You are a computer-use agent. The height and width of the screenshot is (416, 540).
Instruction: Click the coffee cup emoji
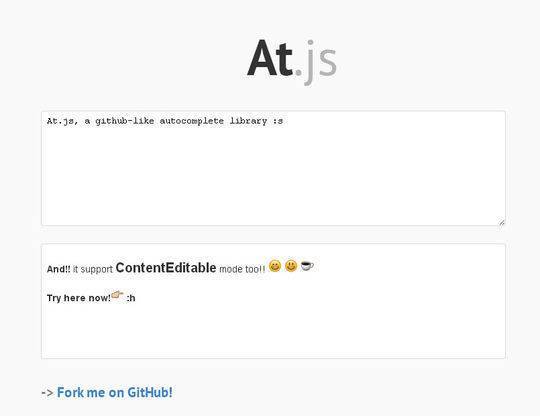click(307, 266)
